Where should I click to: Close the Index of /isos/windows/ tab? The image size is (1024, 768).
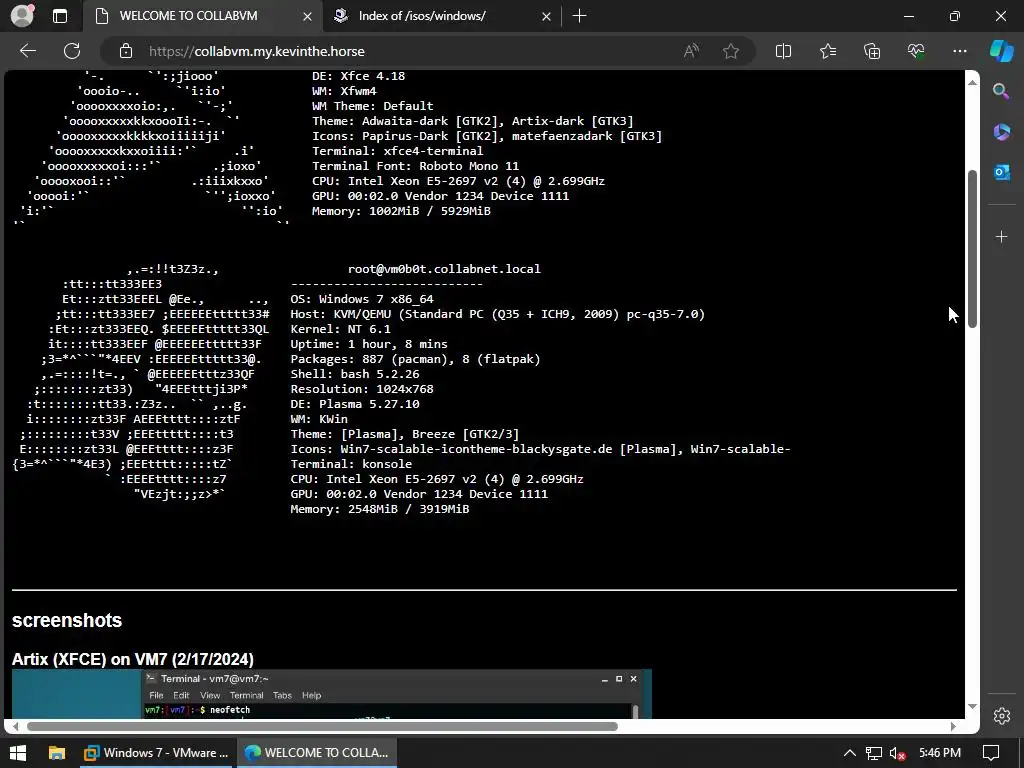point(546,16)
